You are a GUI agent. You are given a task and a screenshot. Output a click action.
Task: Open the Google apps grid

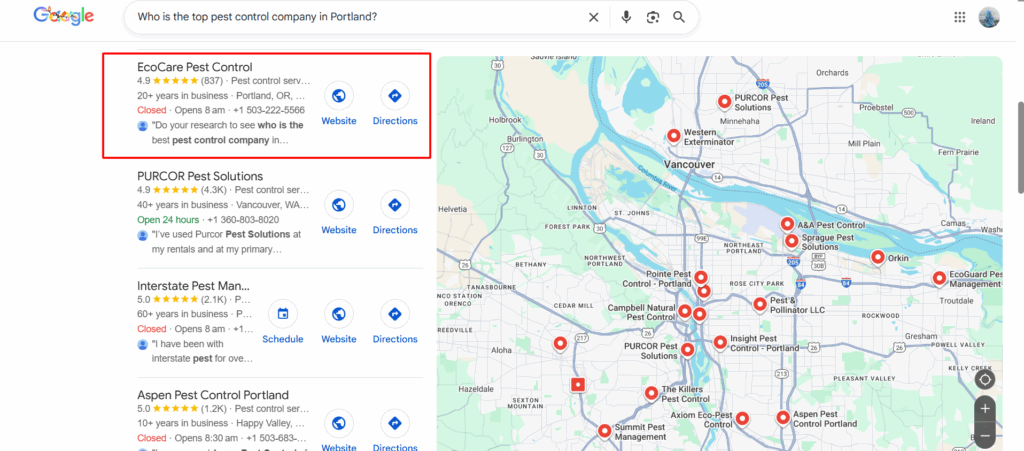click(x=960, y=17)
